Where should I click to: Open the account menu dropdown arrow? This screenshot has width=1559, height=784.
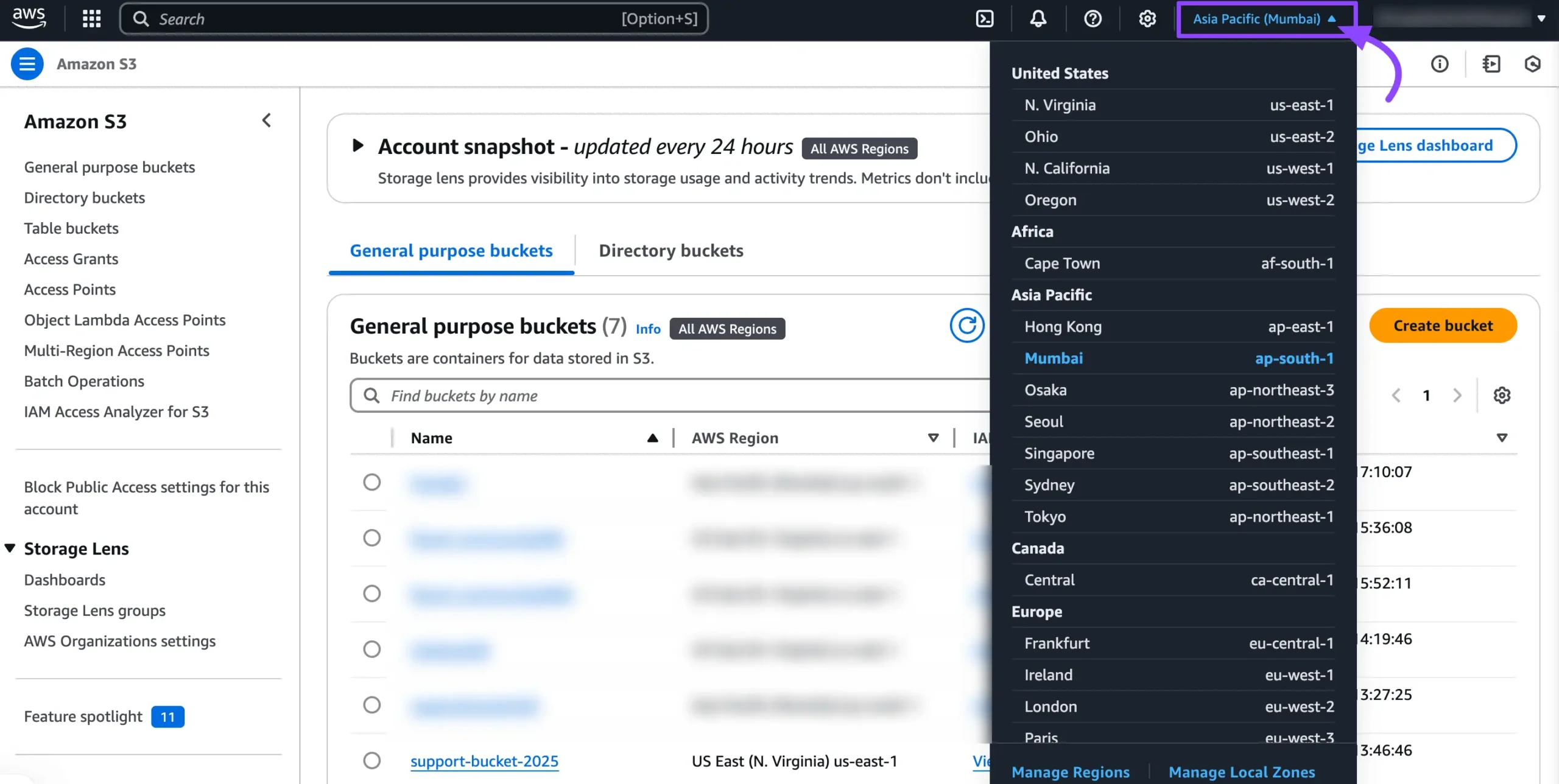1541,19
